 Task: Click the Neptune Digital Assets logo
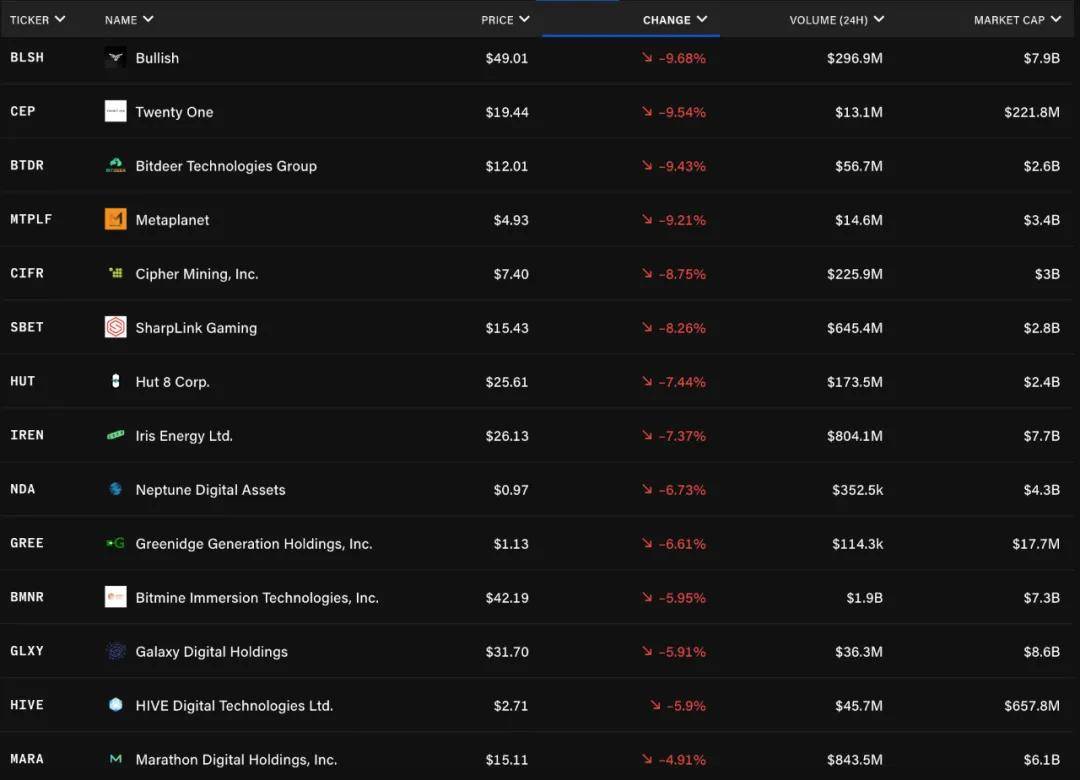[115, 490]
